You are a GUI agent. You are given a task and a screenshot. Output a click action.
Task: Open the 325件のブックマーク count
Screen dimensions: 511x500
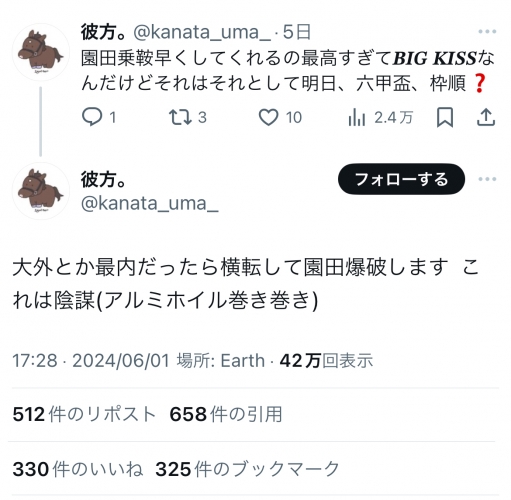click(247, 469)
